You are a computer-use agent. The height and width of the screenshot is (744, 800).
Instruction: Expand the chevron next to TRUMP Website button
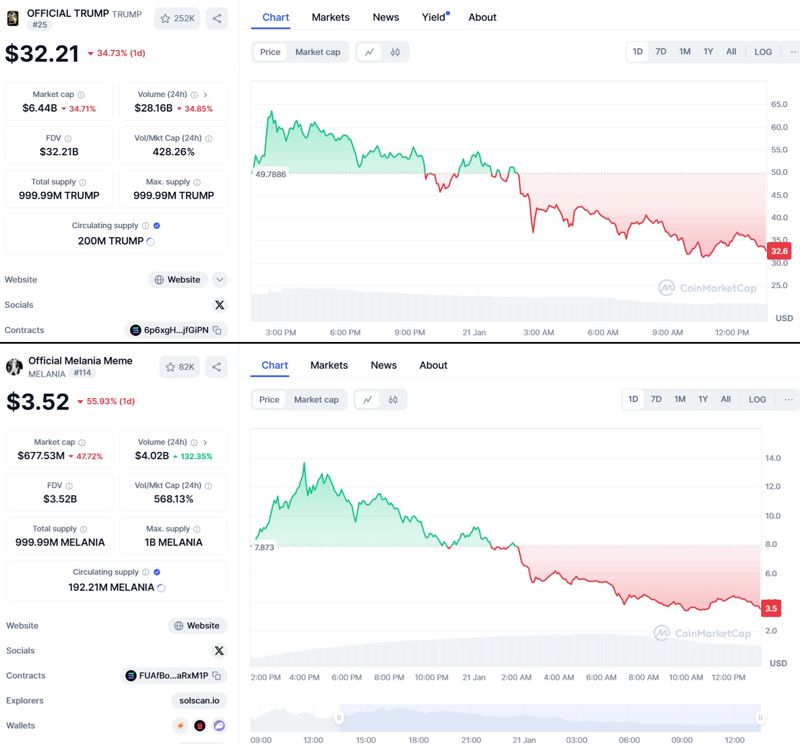[220, 280]
